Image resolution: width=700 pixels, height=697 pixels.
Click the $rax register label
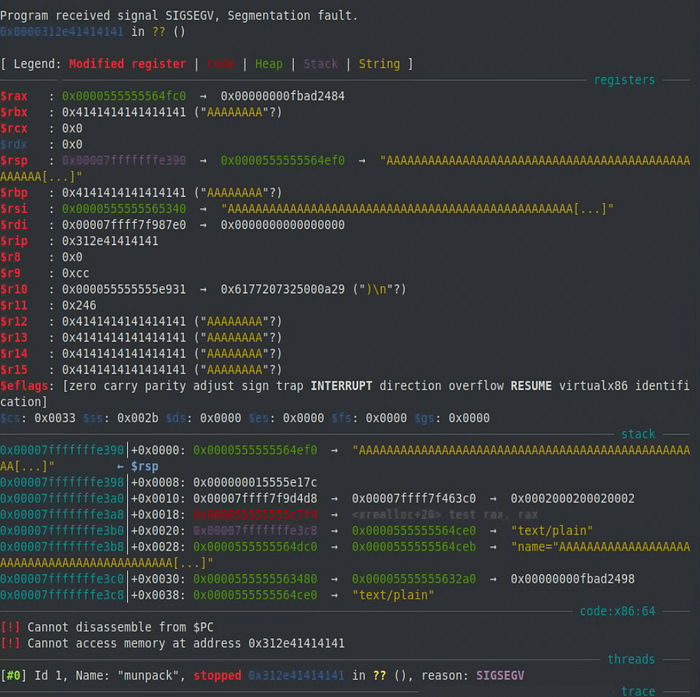tap(15, 96)
